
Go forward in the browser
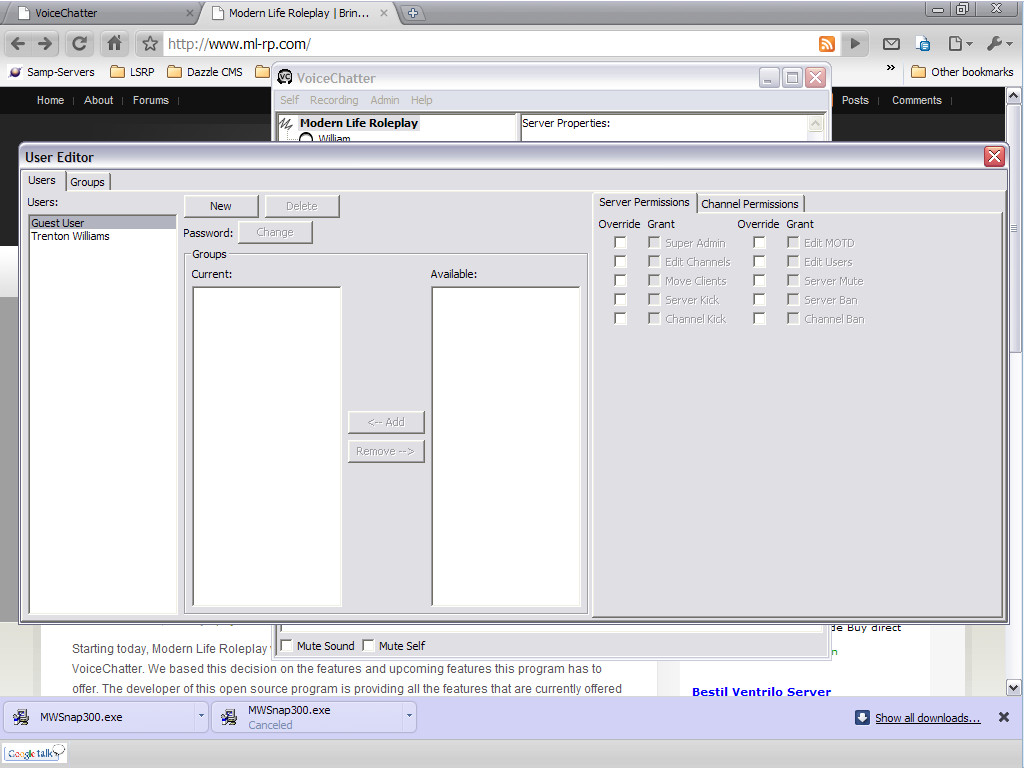point(45,44)
